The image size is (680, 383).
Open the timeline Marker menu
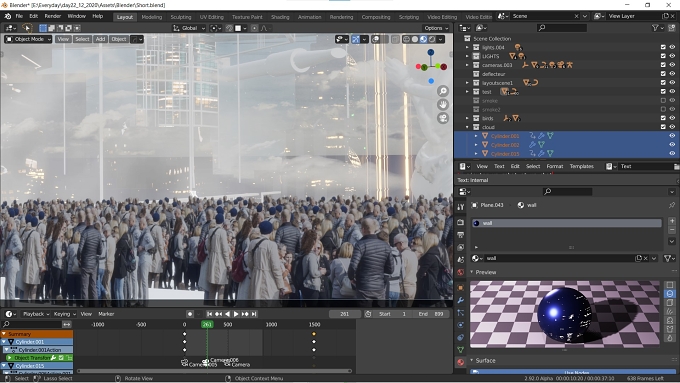106,314
